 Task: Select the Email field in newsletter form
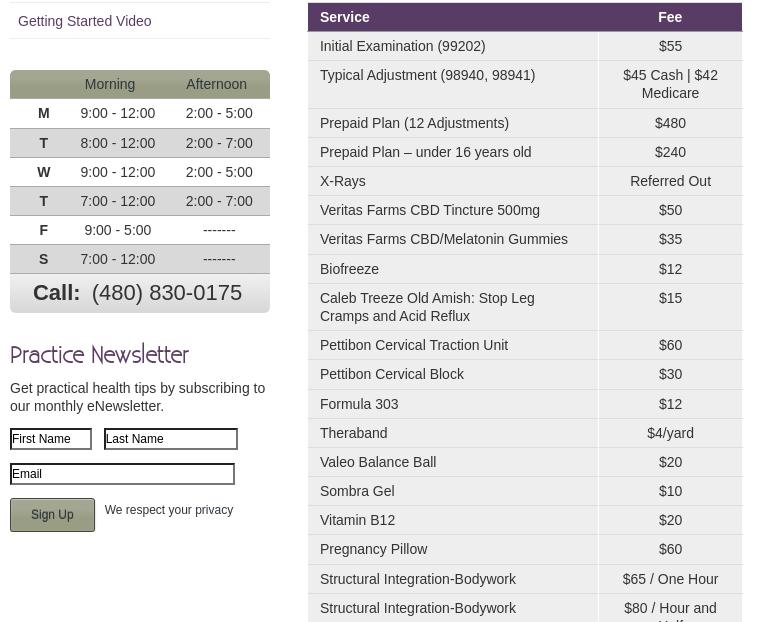coord(122,474)
